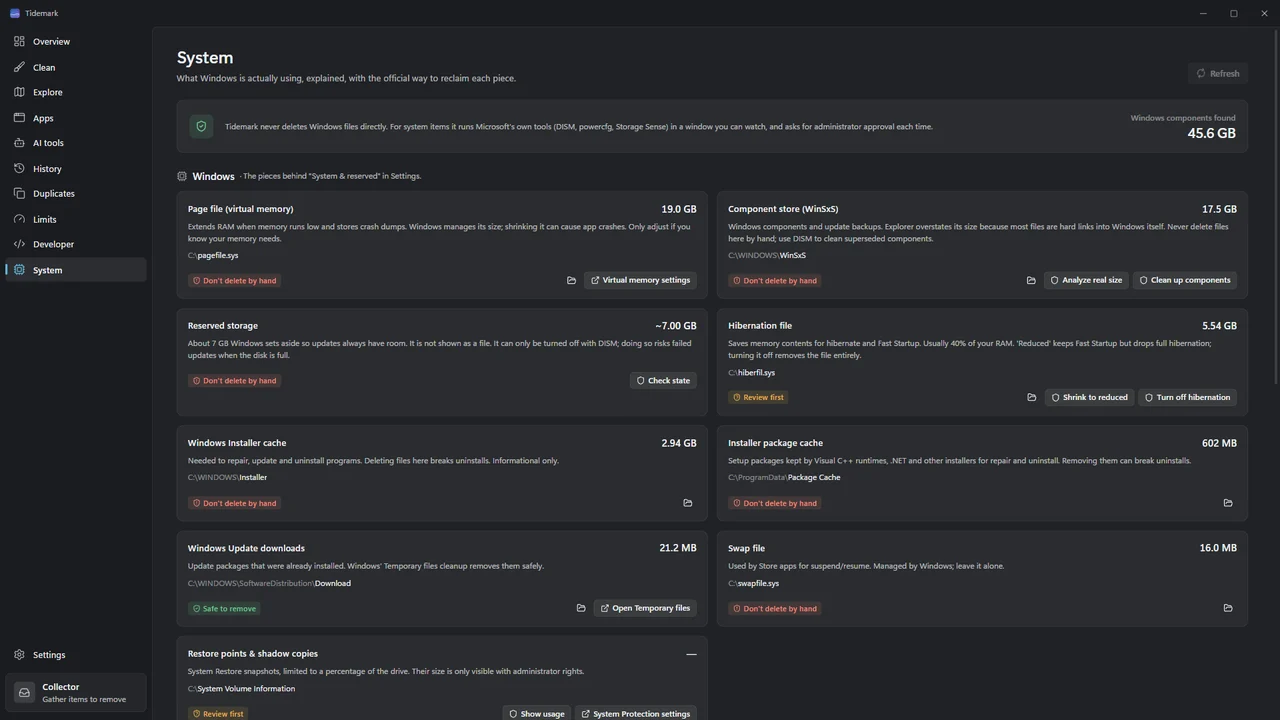The image size is (1280, 720).
Task: Open the Overview sidebar page
Action: click(x=75, y=42)
